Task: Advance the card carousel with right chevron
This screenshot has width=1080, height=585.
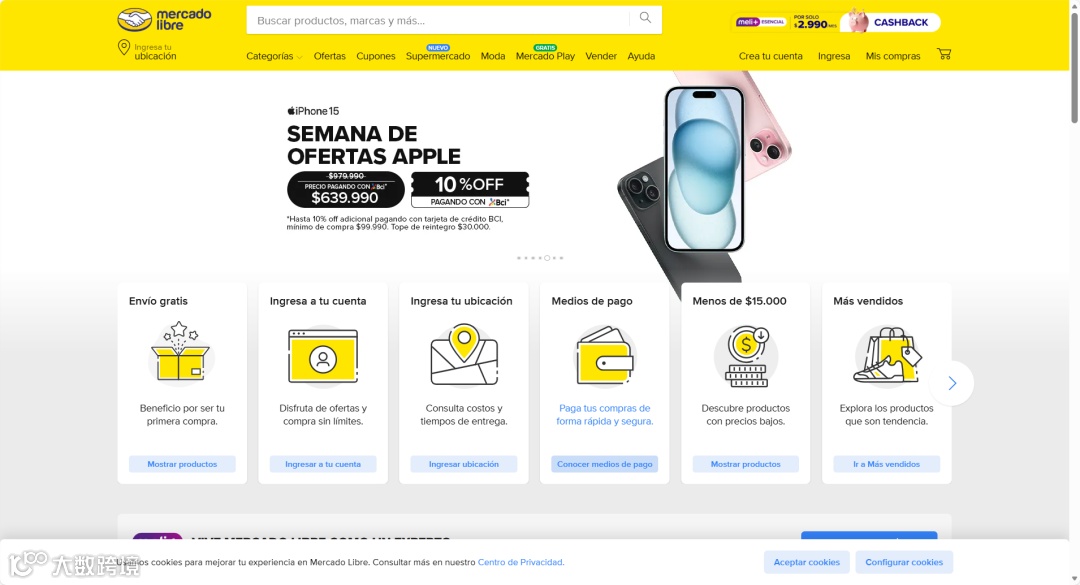Action: pyautogui.click(x=952, y=383)
